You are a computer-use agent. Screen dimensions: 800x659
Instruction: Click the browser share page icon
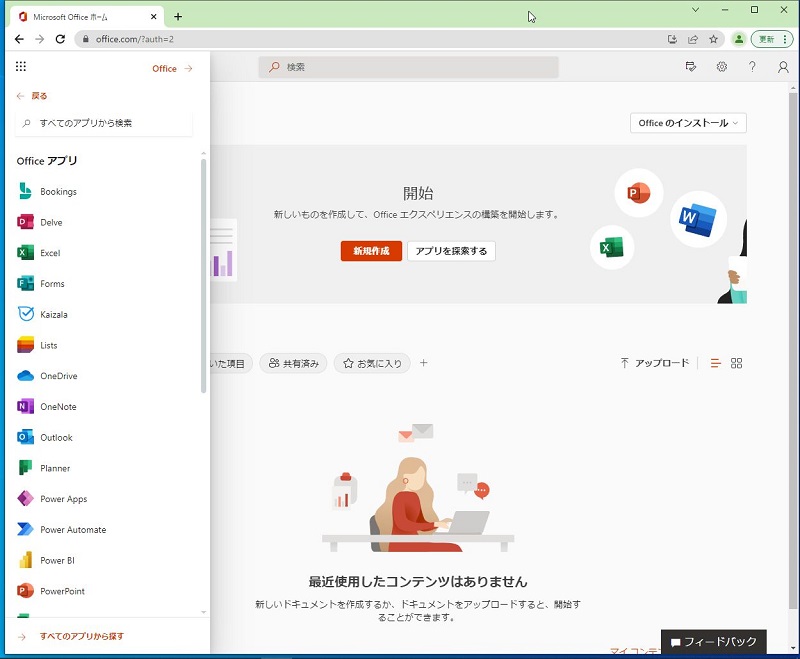tap(693, 39)
